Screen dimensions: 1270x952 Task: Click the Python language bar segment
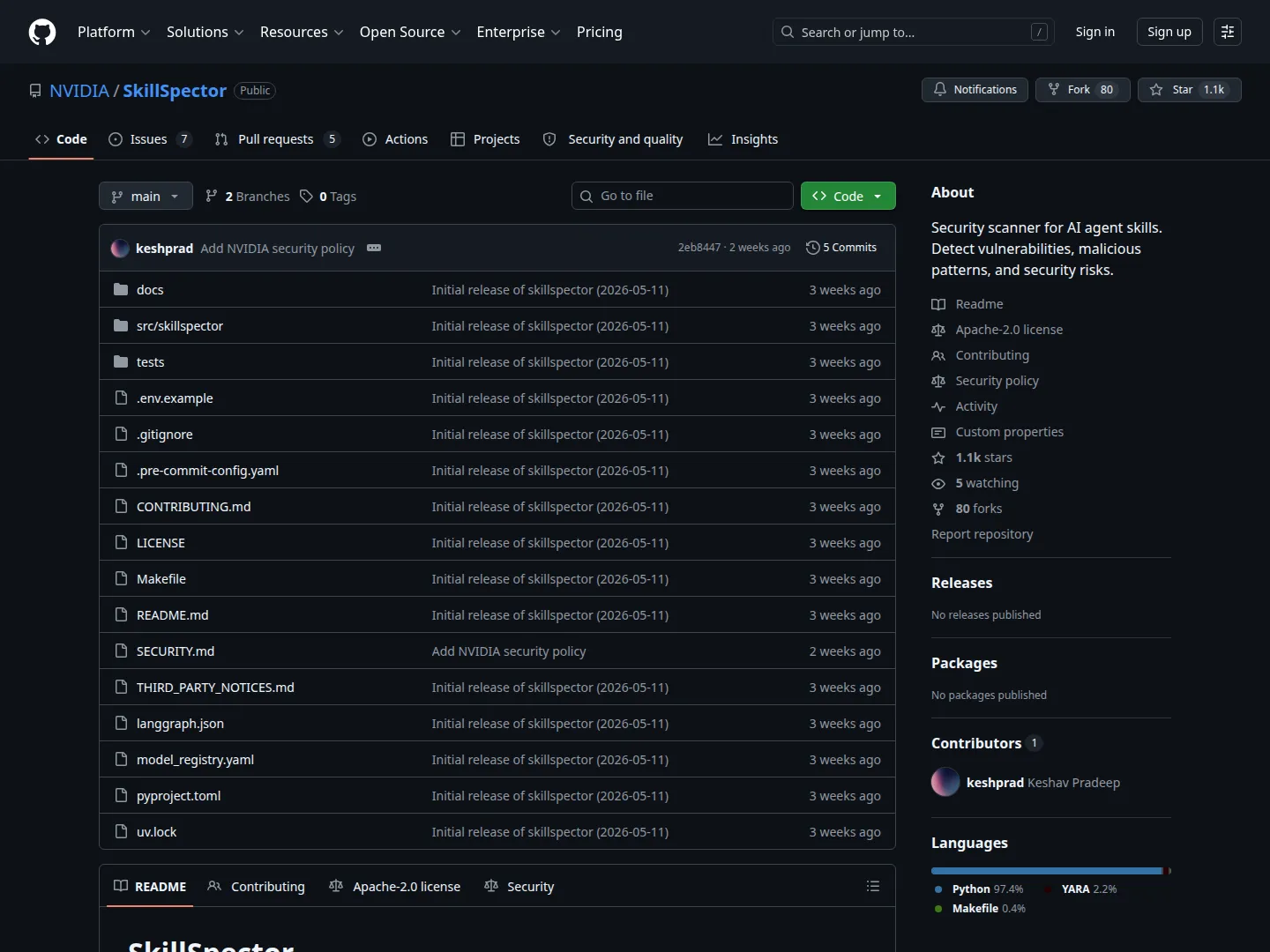click(x=1047, y=871)
